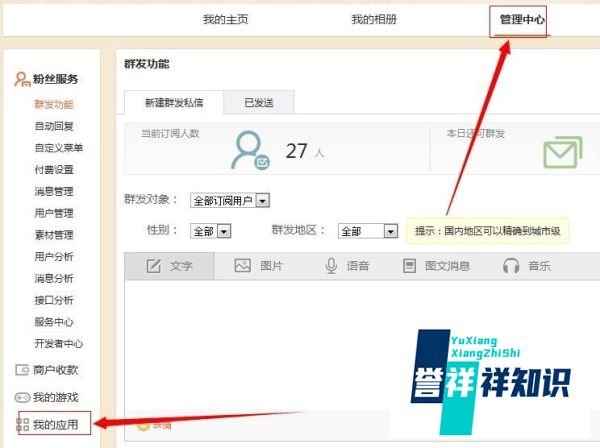Select 图文消息 message type
The image size is (600, 448).
point(436,266)
